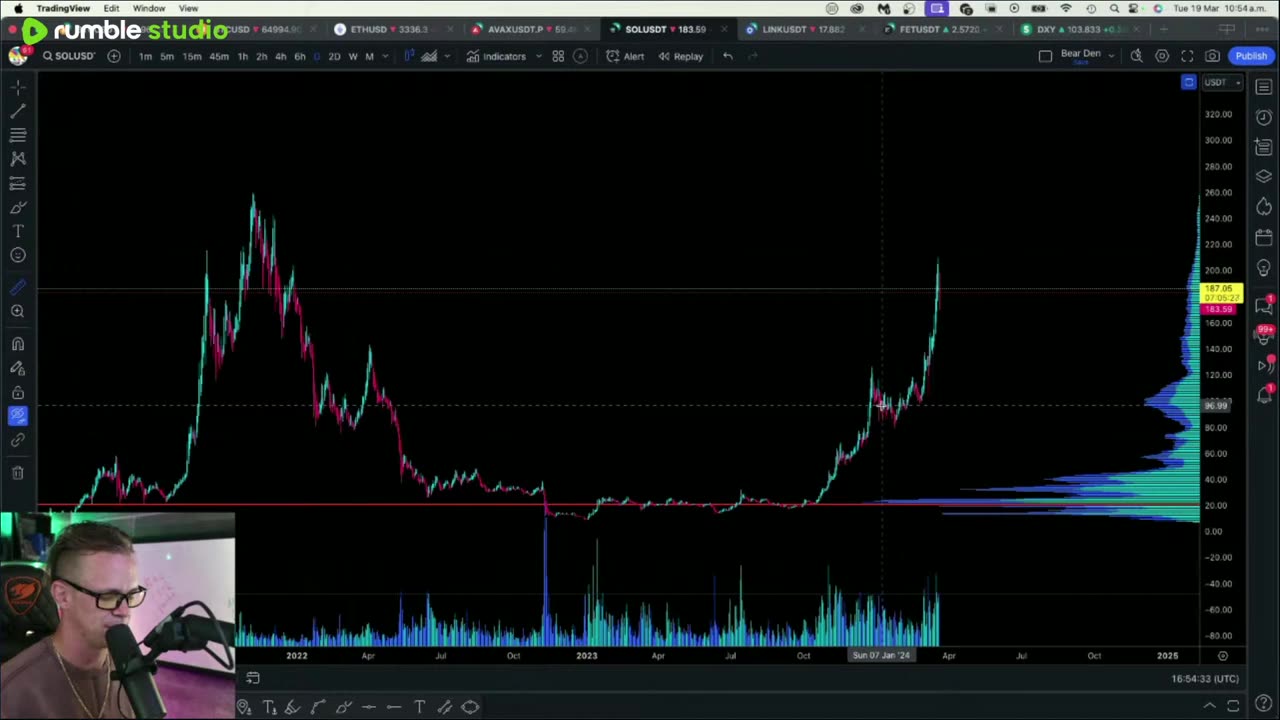This screenshot has height=720, width=1280.
Task: Take a chart snapshot with camera icon
Action: (x=1212, y=56)
